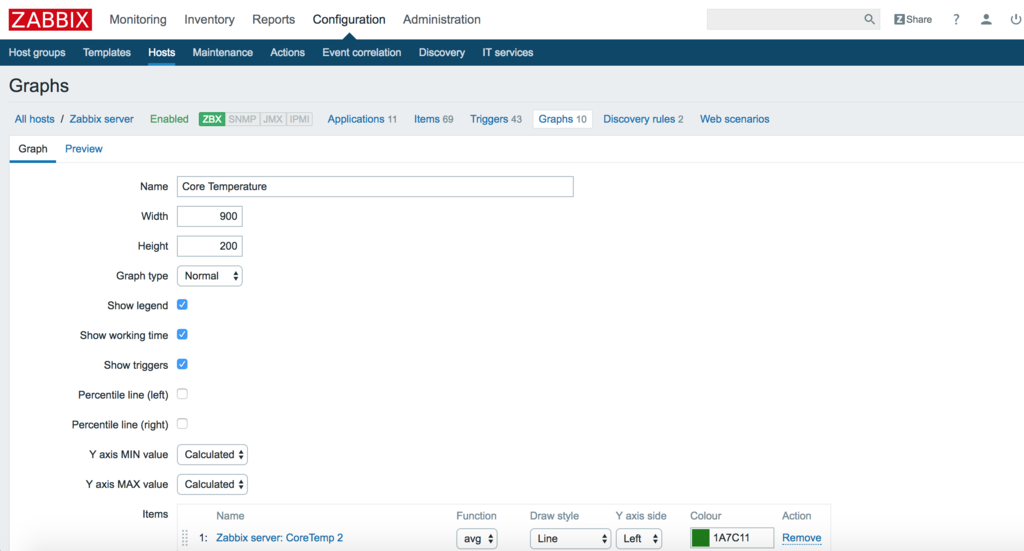1024x551 pixels.
Task: Open Graphs 10 link
Action: tap(562, 119)
